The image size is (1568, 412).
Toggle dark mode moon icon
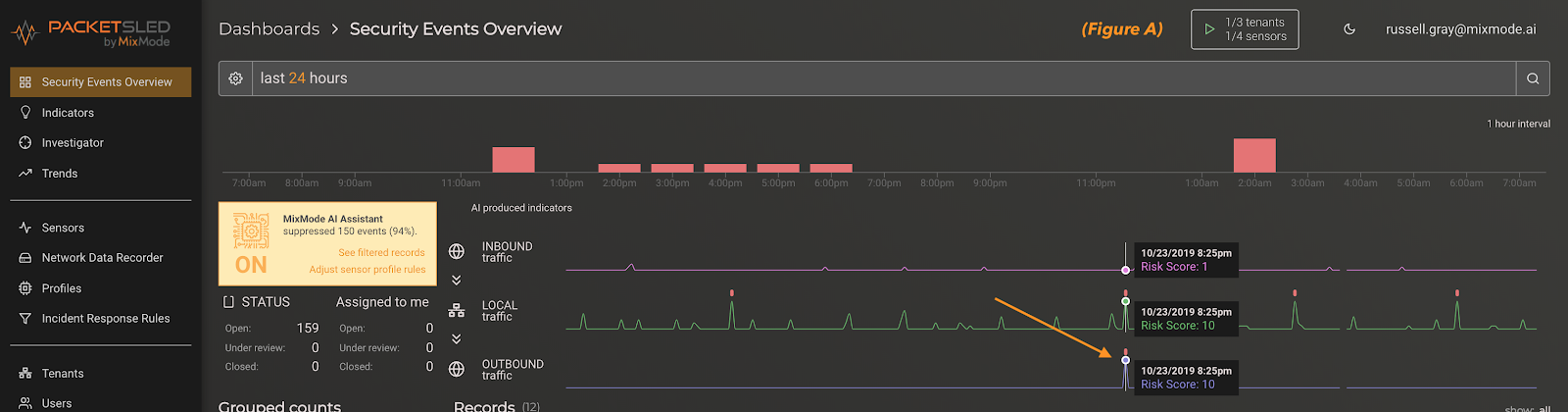click(1349, 29)
